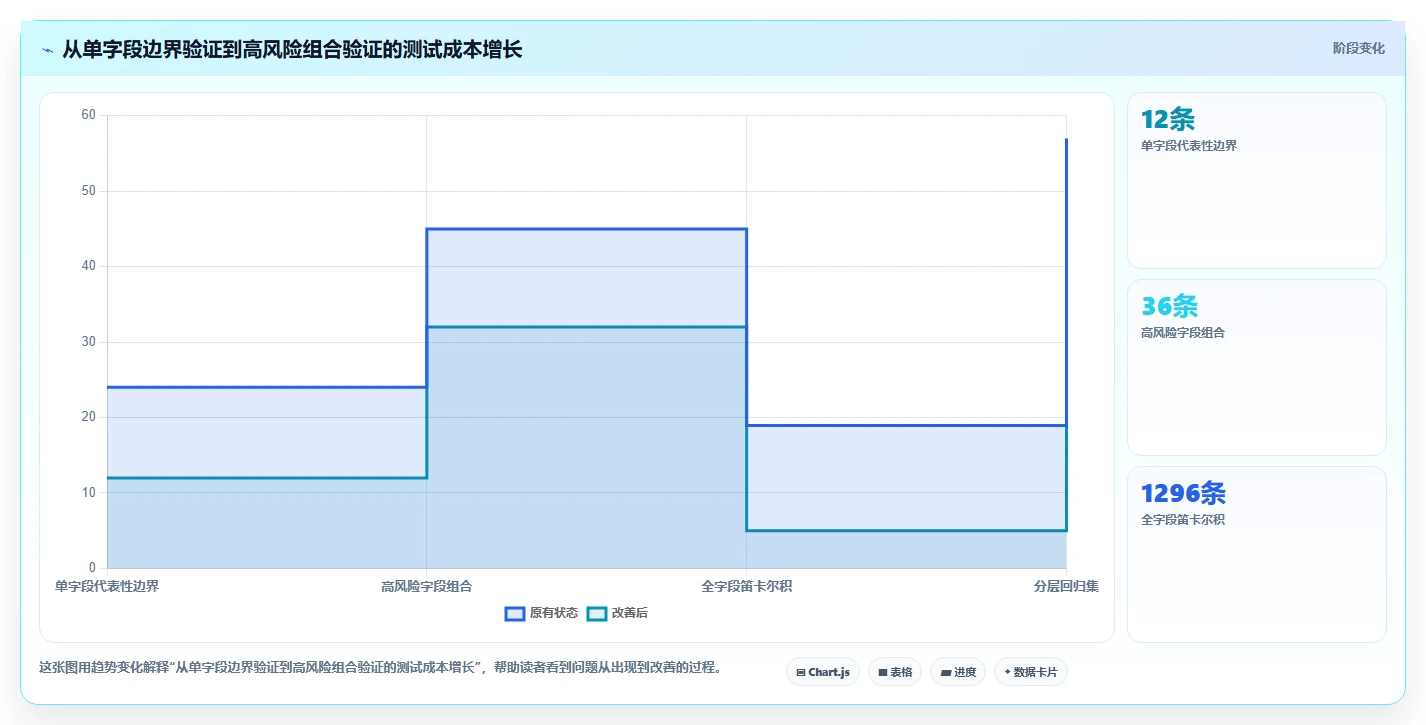The width and height of the screenshot is (1426, 725).
Task: Click the x-axis label 分层回归集
Action: pos(1066,586)
